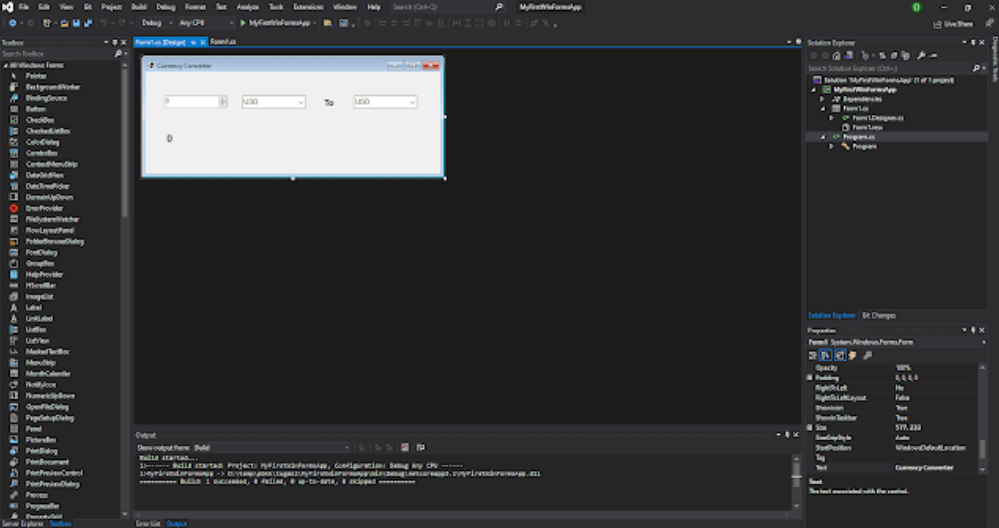
Task: Select the ComboBox control in Toolbox
Action: pyautogui.click(x=42, y=153)
